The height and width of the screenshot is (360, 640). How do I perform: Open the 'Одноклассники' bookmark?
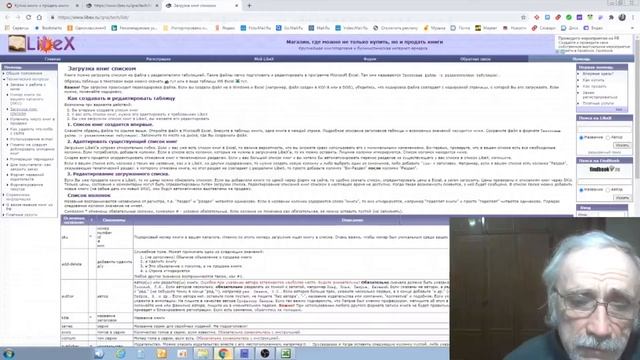point(87,28)
